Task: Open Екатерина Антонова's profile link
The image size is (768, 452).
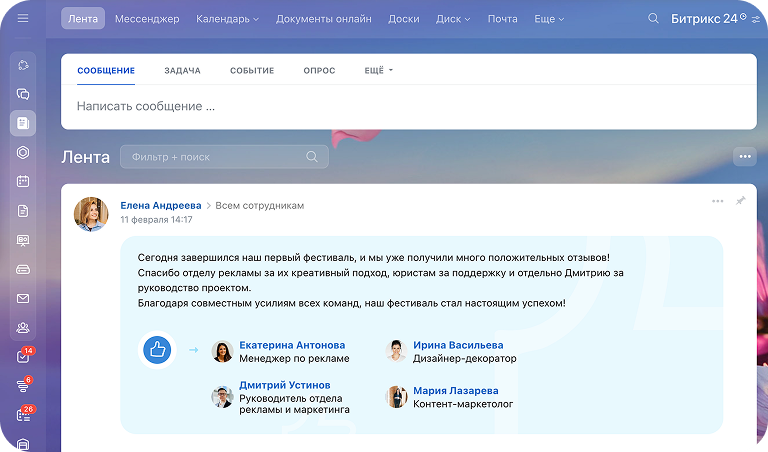Action: coord(292,345)
